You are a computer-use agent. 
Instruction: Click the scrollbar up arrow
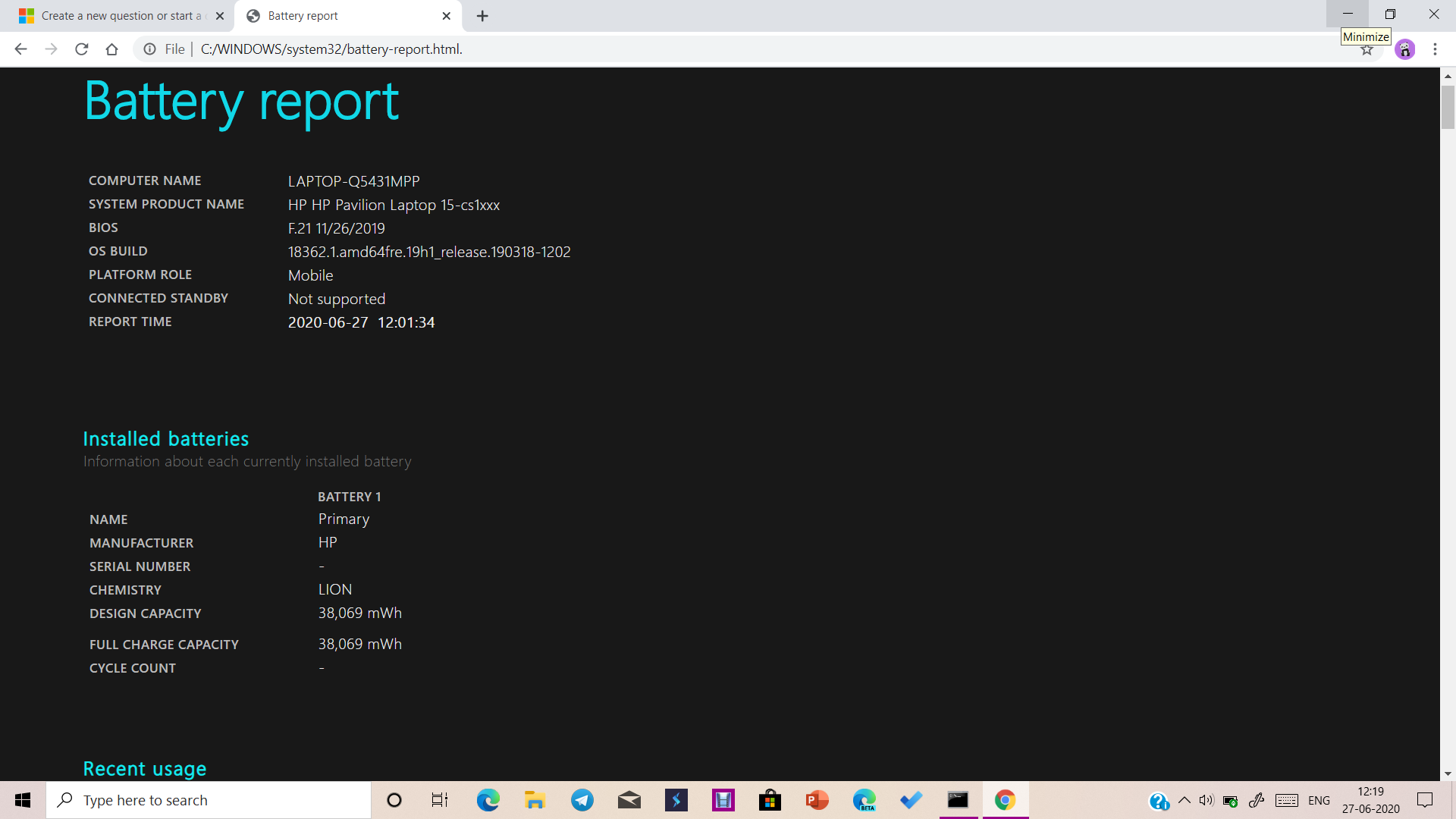click(1448, 76)
